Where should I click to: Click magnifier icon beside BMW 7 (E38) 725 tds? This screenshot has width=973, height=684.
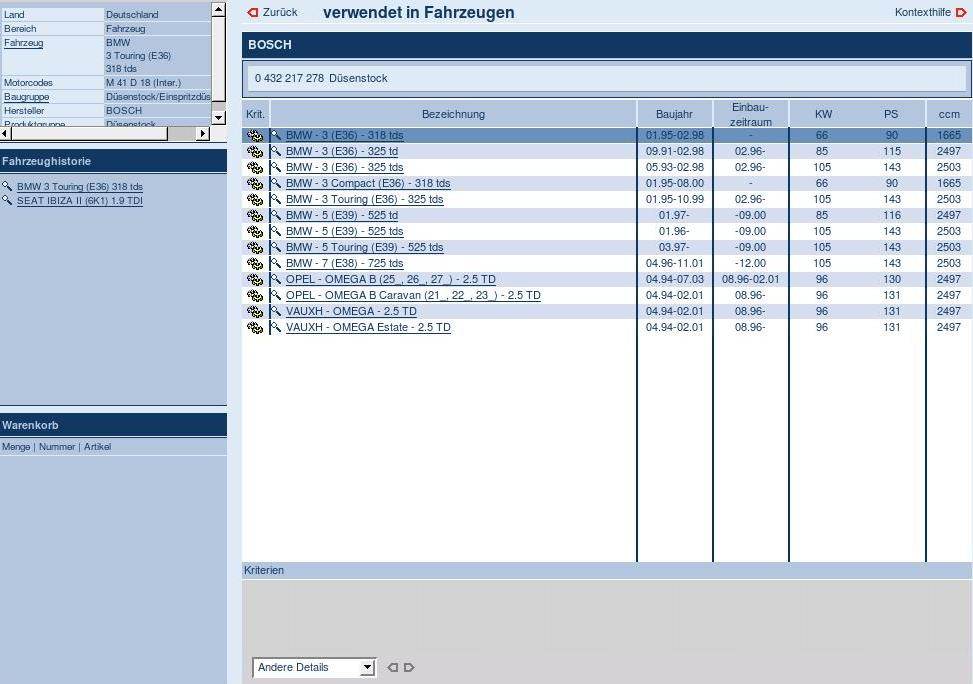[276, 263]
